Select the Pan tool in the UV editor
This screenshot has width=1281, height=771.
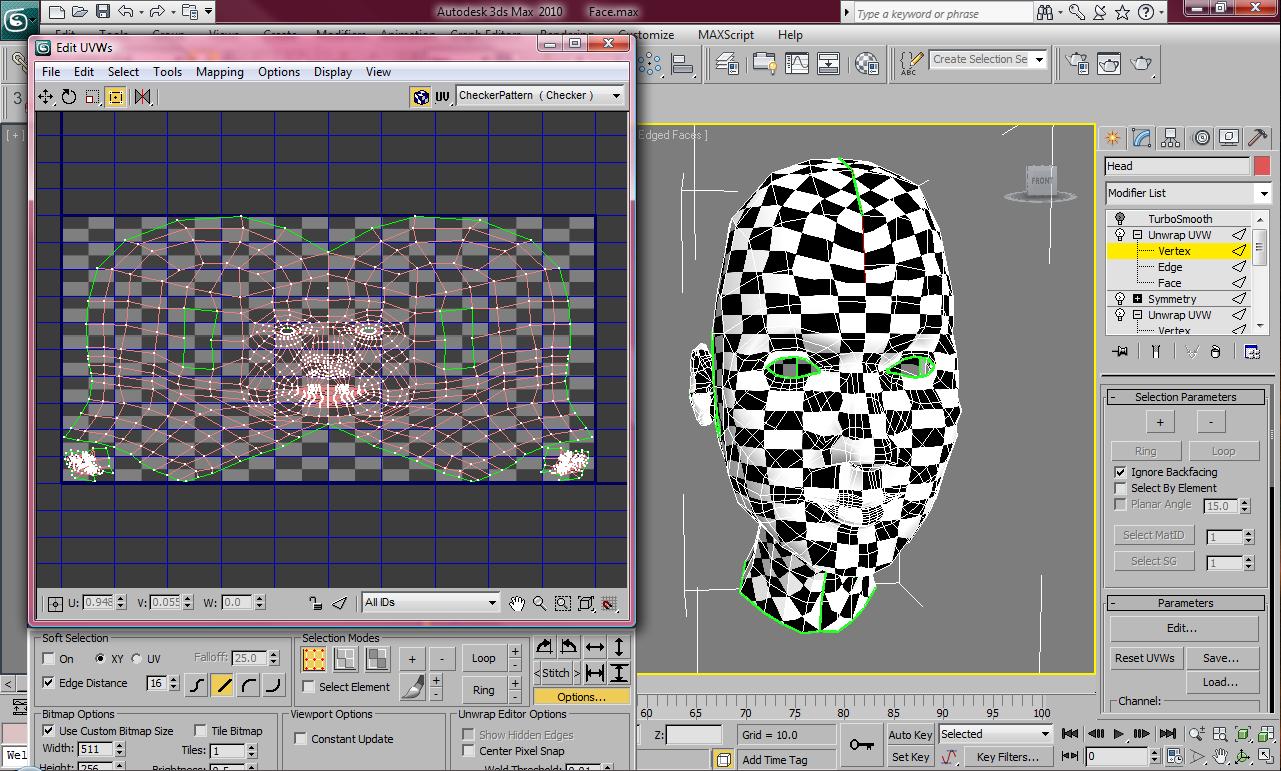tap(517, 603)
